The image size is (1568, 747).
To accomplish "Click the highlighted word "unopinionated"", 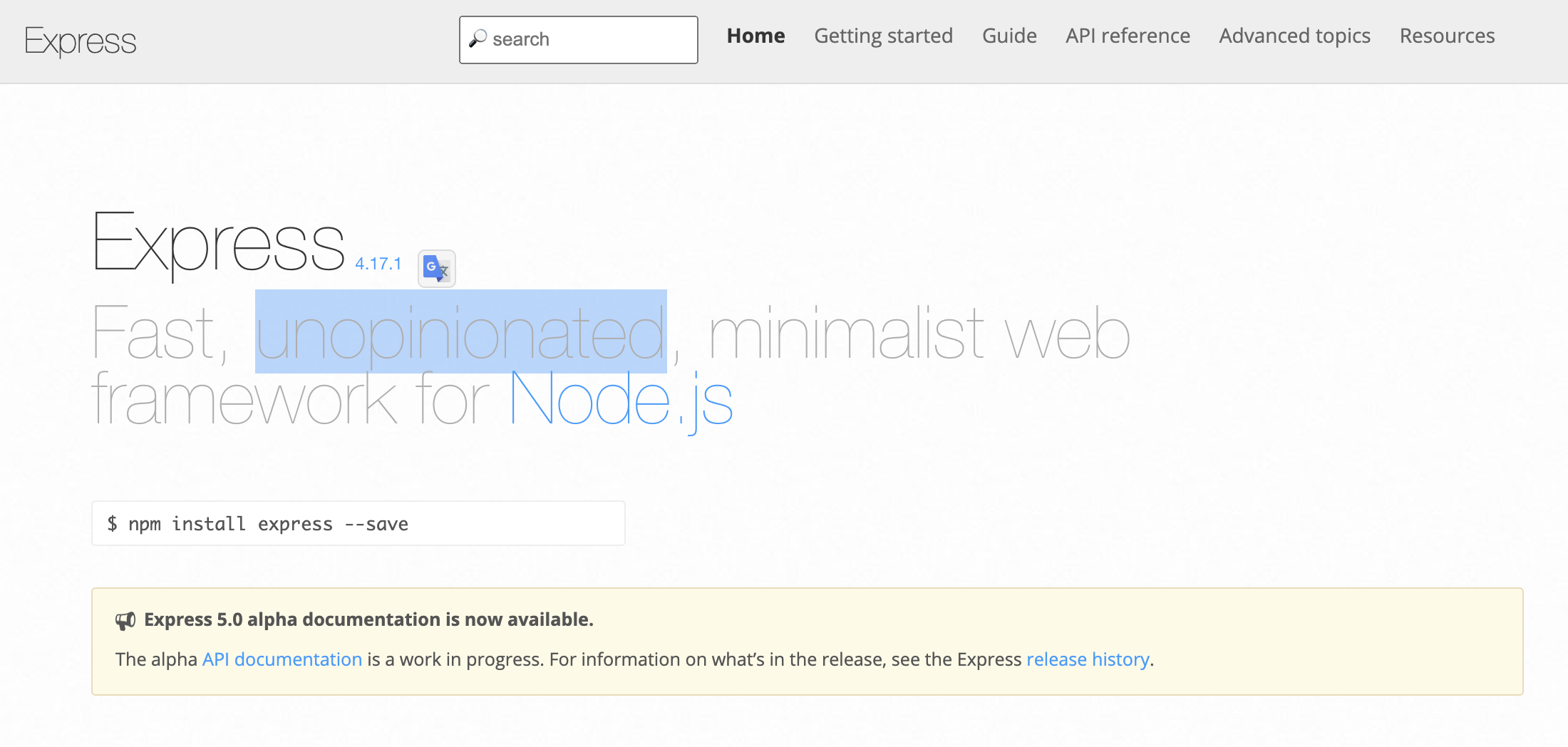I will point(461,332).
